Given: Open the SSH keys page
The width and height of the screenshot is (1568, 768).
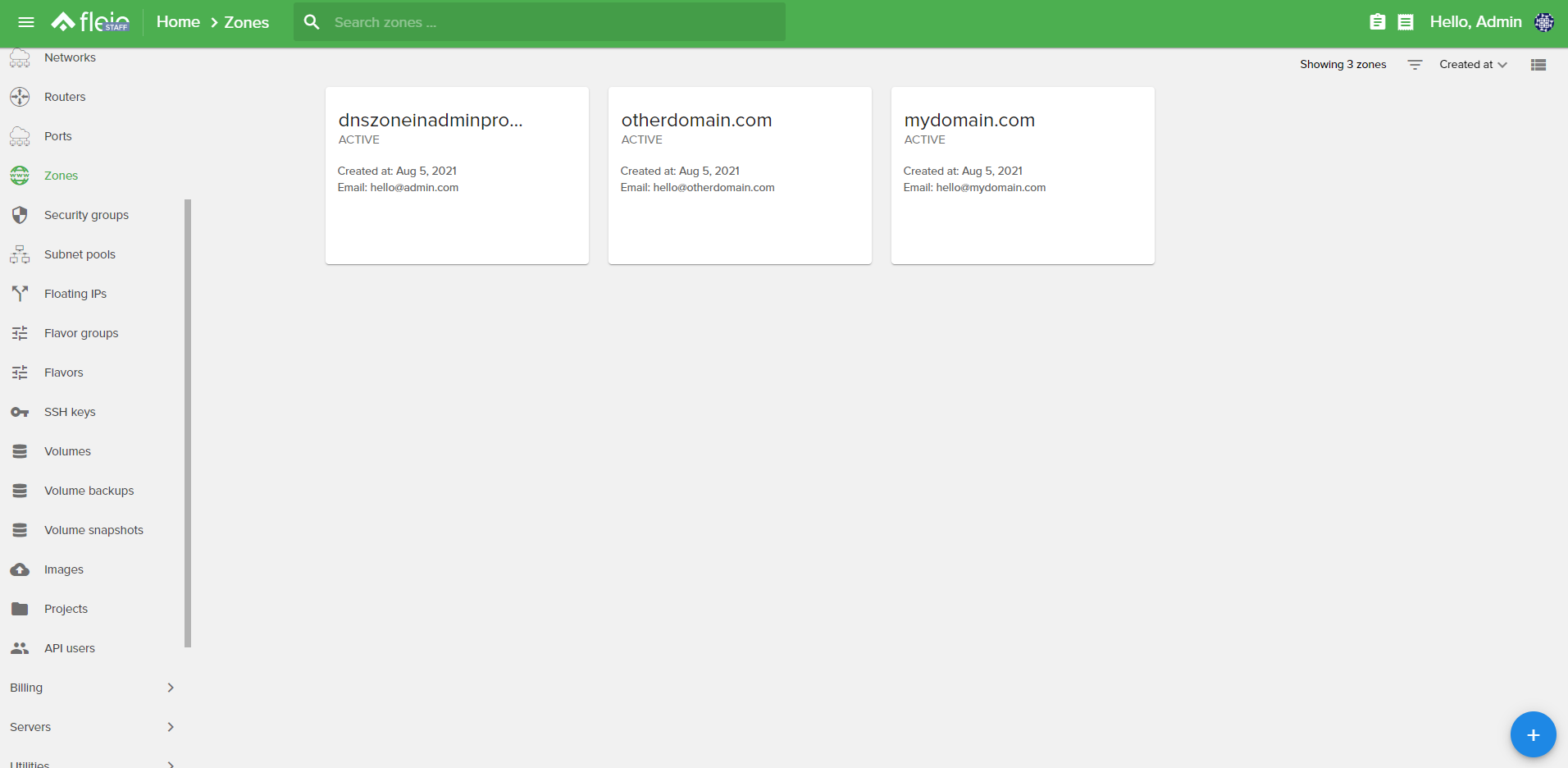Looking at the screenshot, I should pyautogui.click(x=70, y=412).
